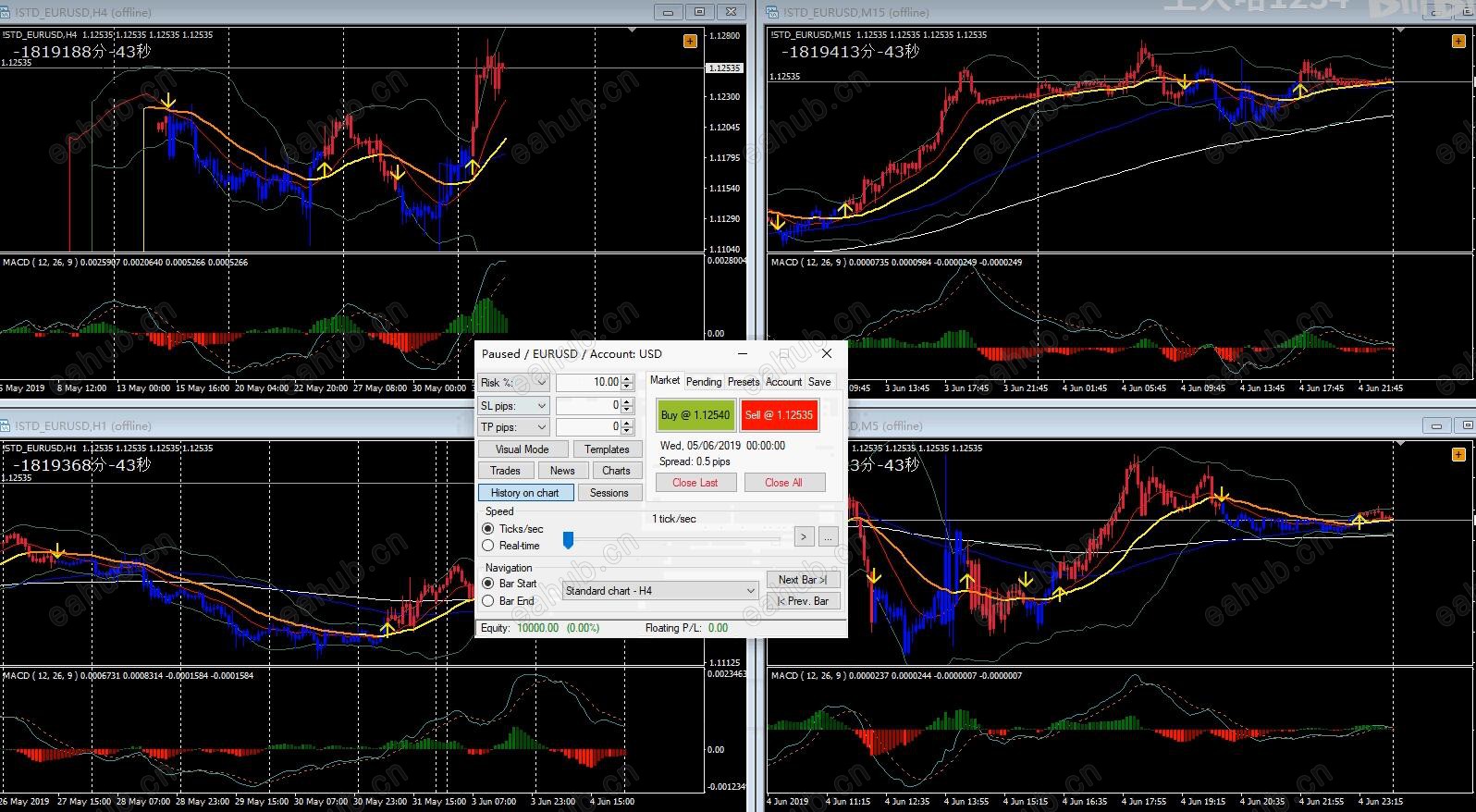
Task: Click the Spread: 0.5 pips text
Action: point(695,461)
